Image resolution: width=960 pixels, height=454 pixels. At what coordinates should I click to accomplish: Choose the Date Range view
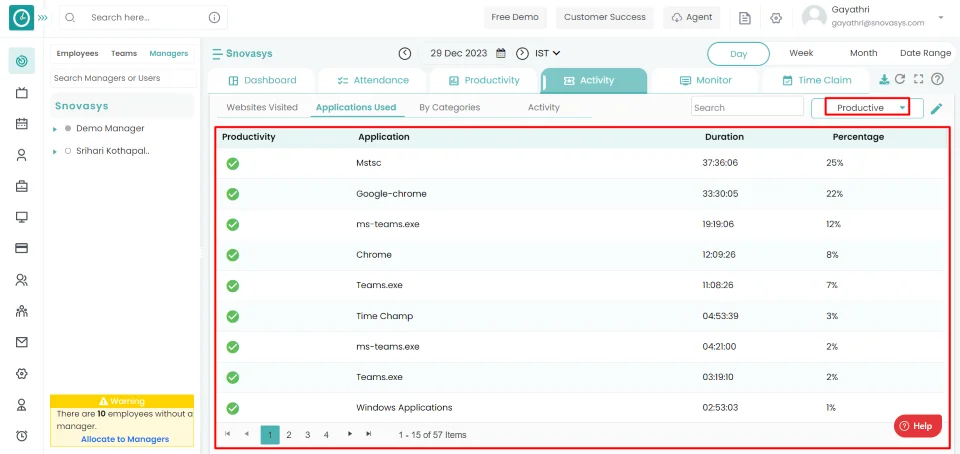point(925,53)
